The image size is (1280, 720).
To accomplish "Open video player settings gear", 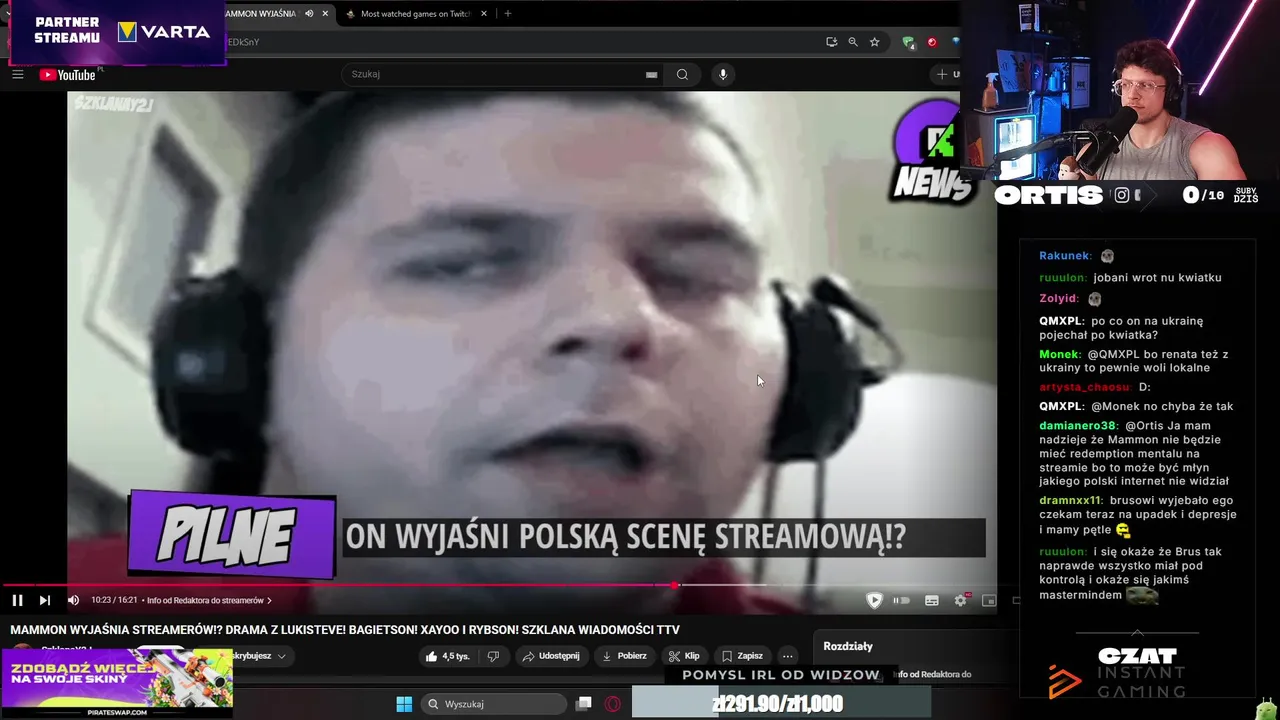I will tap(961, 600).
